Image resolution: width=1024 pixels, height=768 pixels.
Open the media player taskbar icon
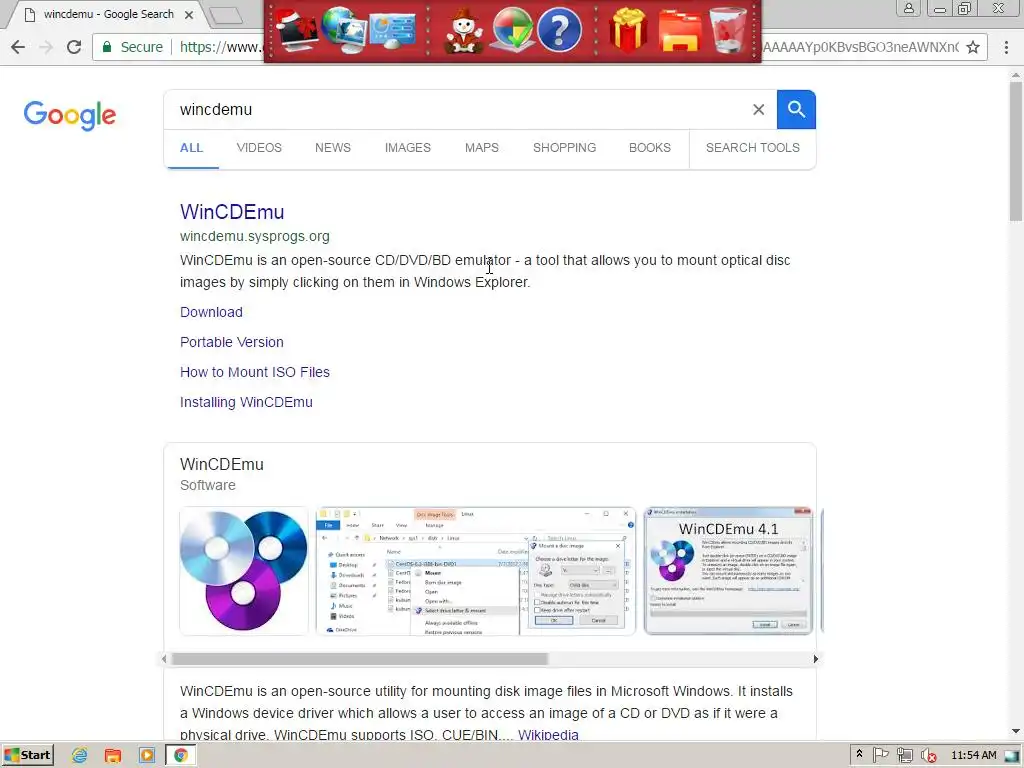pos(147,756)
